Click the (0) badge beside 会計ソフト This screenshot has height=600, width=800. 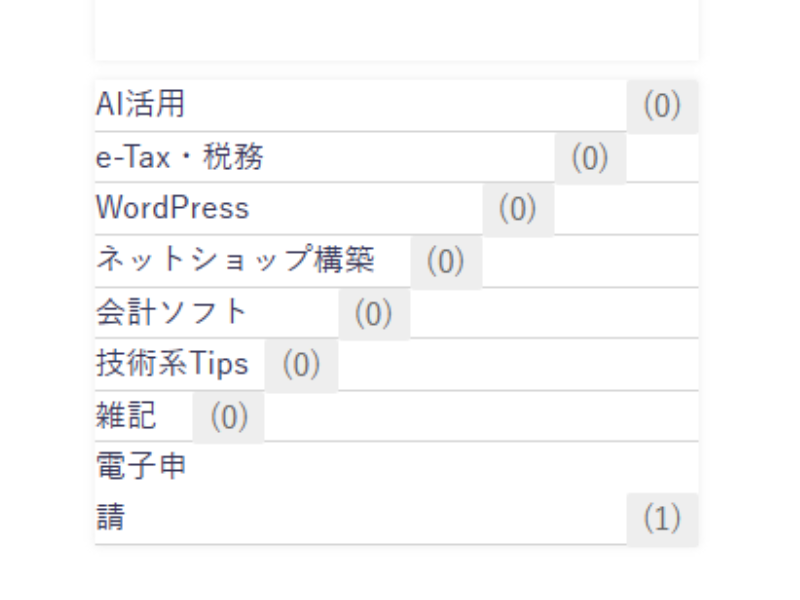(x=374, y=314)
